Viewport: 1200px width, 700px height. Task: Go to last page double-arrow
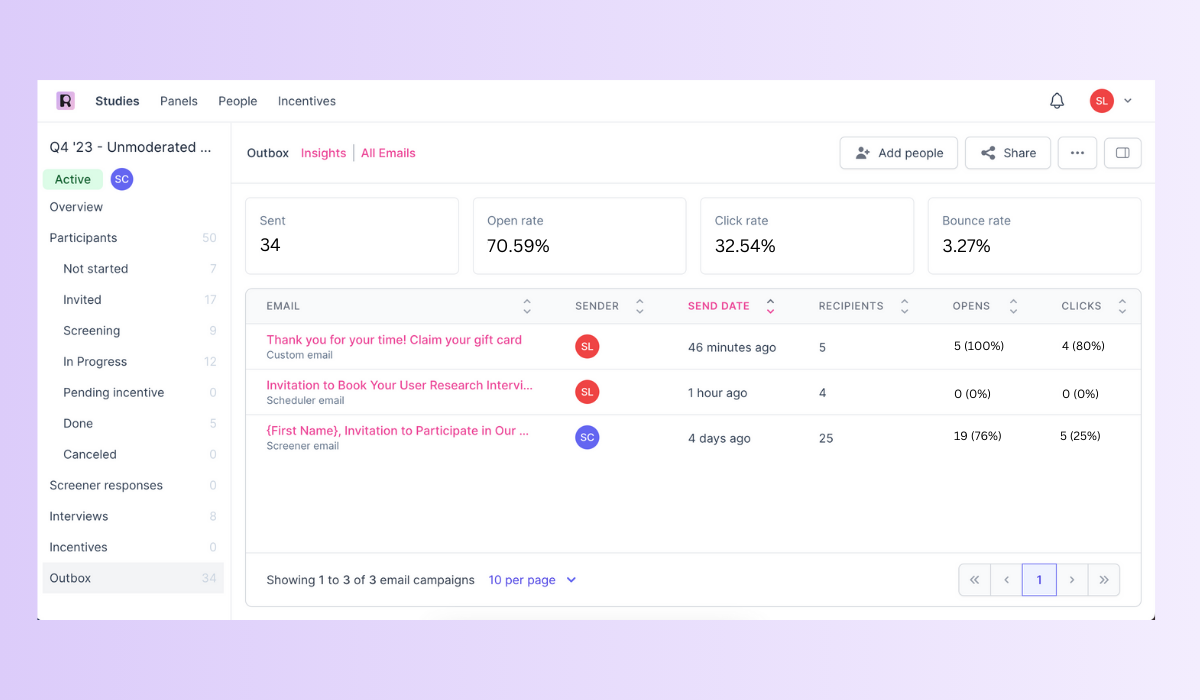click(1104, 580)
